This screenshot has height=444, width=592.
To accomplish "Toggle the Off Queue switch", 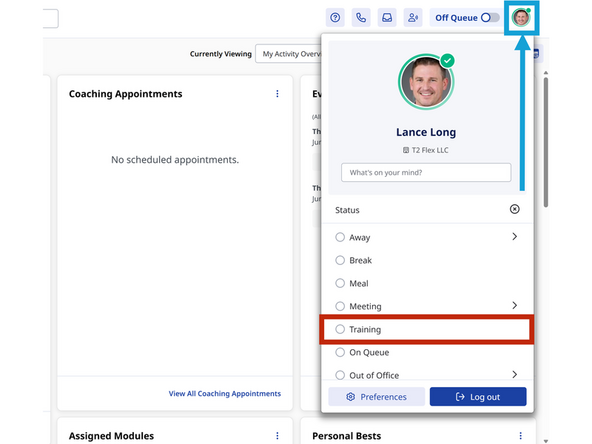I will click(490, 18).
